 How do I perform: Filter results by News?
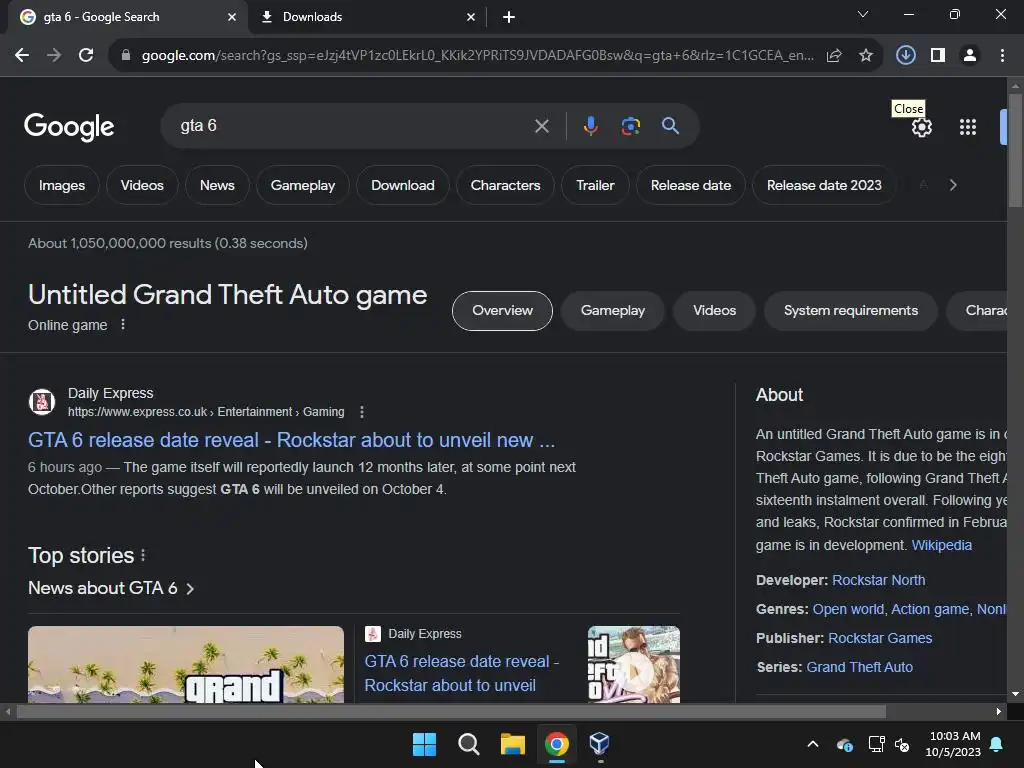point(217,185)
